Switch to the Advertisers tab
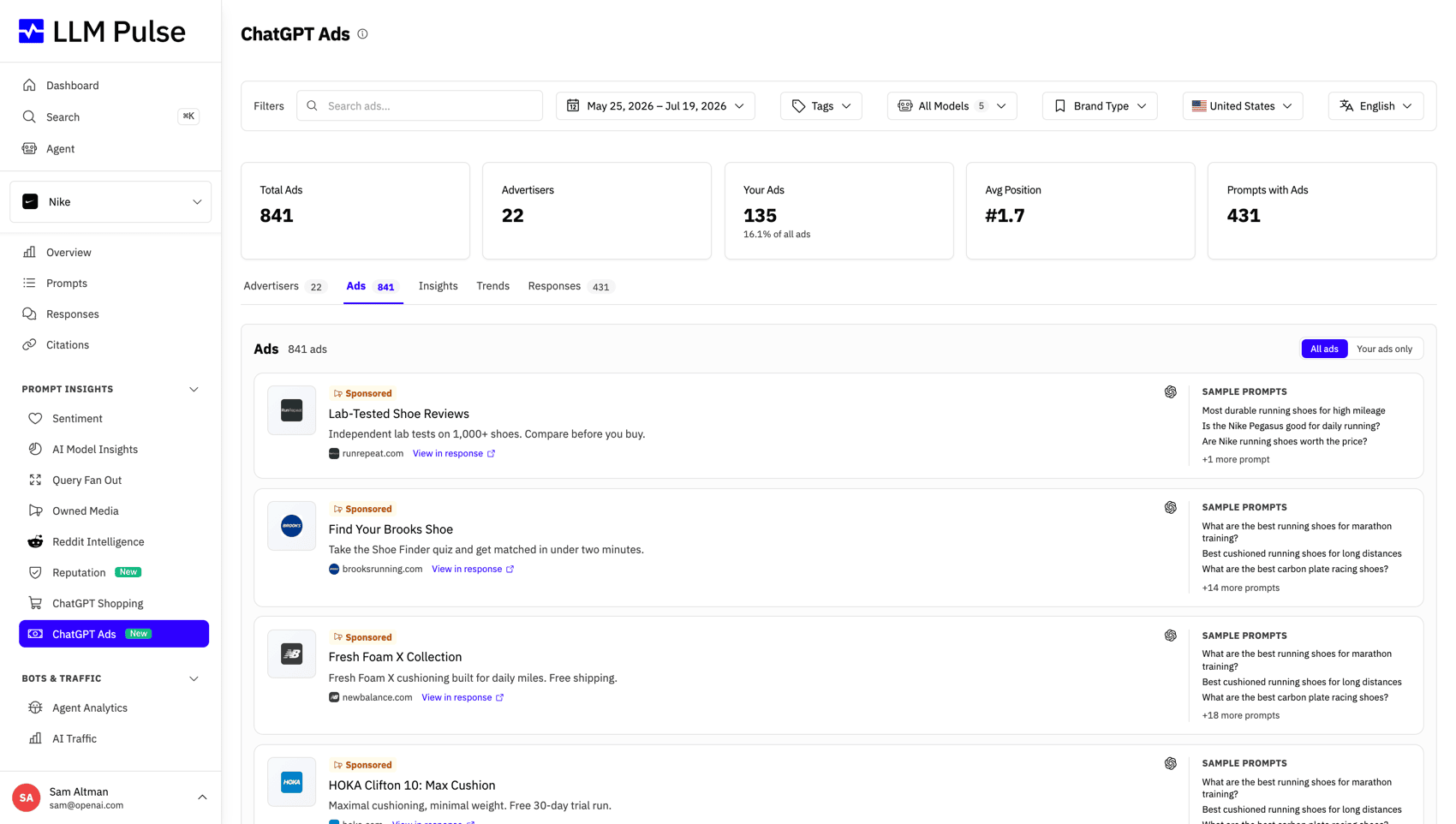 pos(284,286)
